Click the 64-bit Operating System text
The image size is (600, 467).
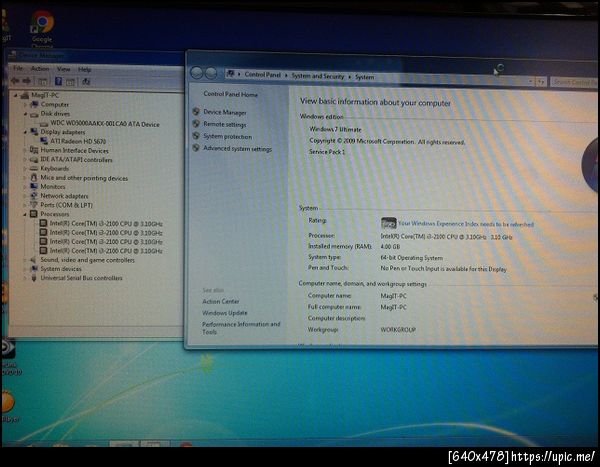click(x=411, y=258)
